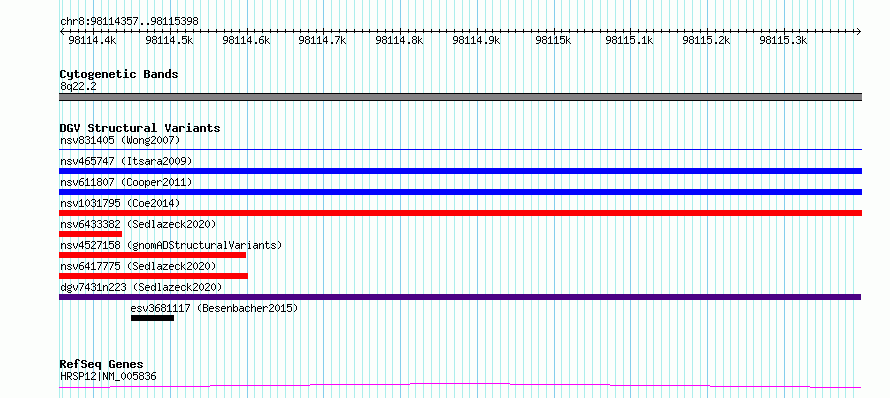Image resolution: width=890 pixels, height=398 pixels.
Task: Click the nsv6417775 red variant bar
Action: coord(153,276)
